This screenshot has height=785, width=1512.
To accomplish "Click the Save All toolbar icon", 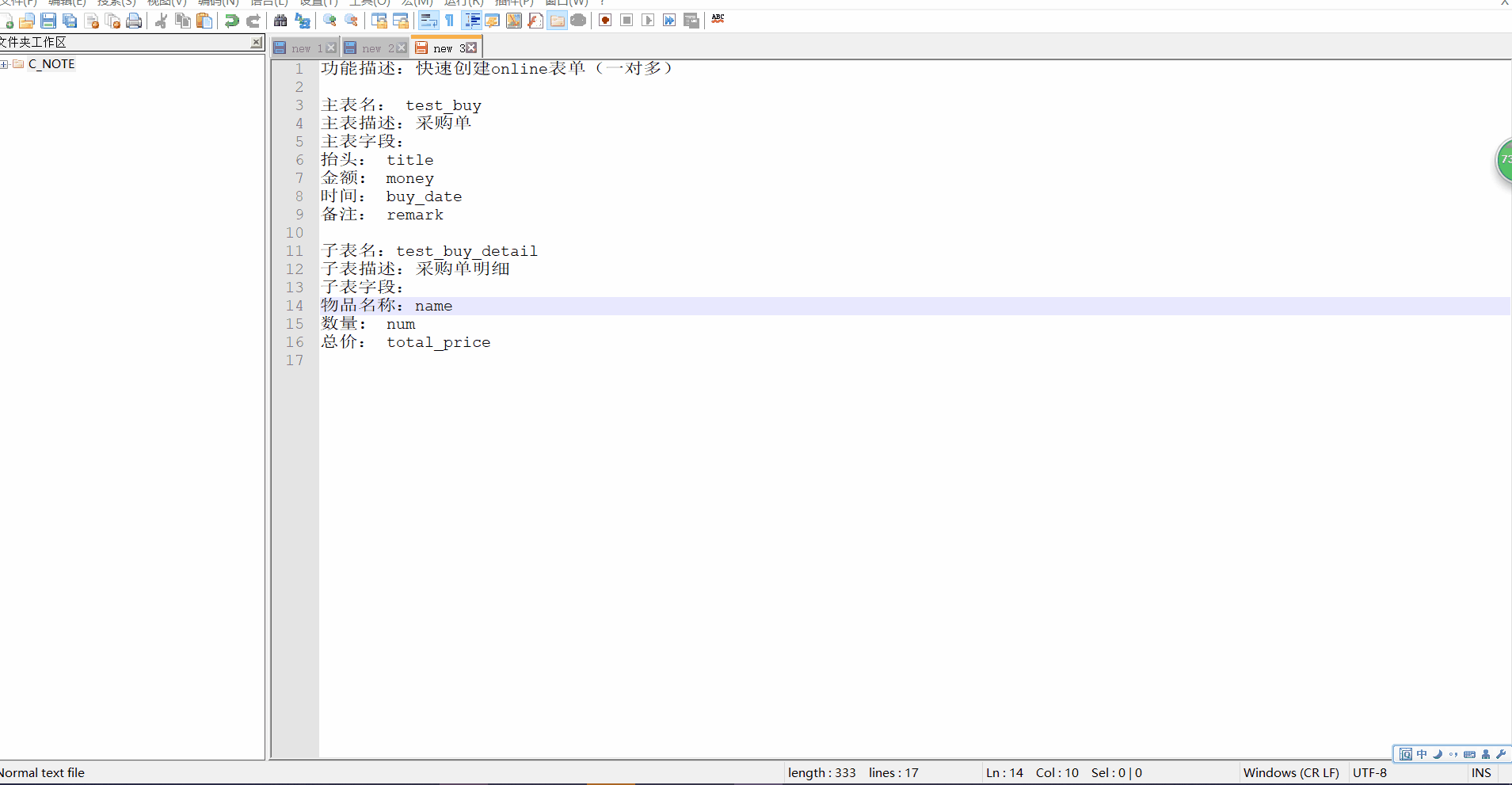I will (x=70, y=21).
